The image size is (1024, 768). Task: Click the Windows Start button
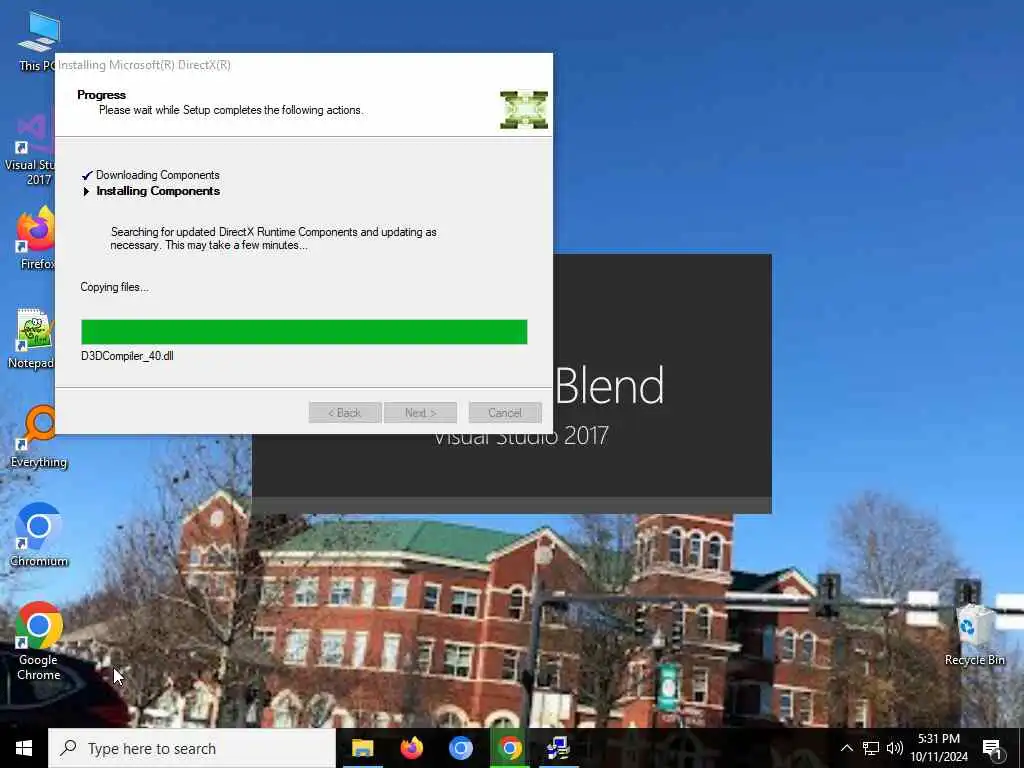[x=24, y=748]
